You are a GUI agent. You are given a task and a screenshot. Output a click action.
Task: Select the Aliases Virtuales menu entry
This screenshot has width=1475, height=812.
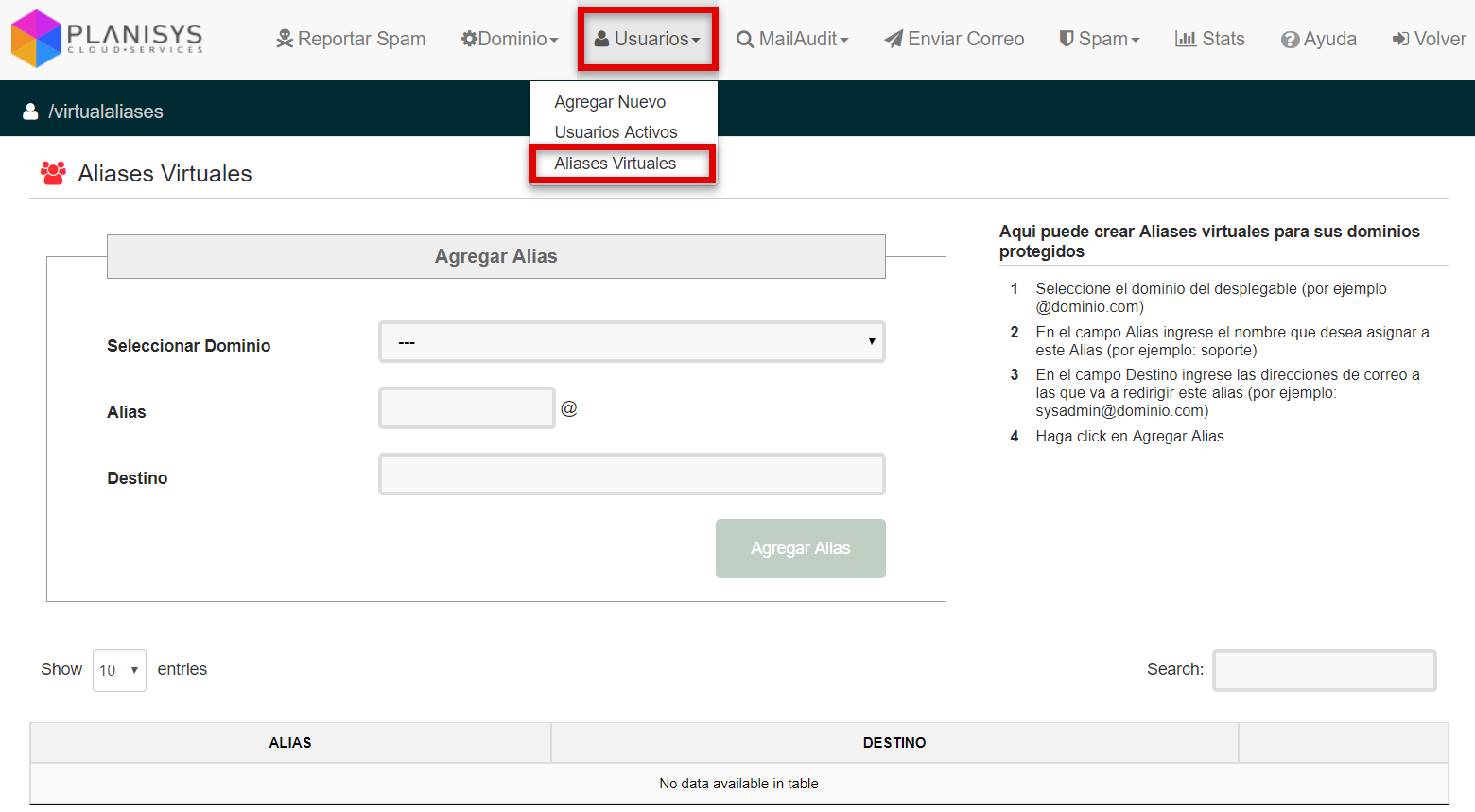tap(616, 164)
